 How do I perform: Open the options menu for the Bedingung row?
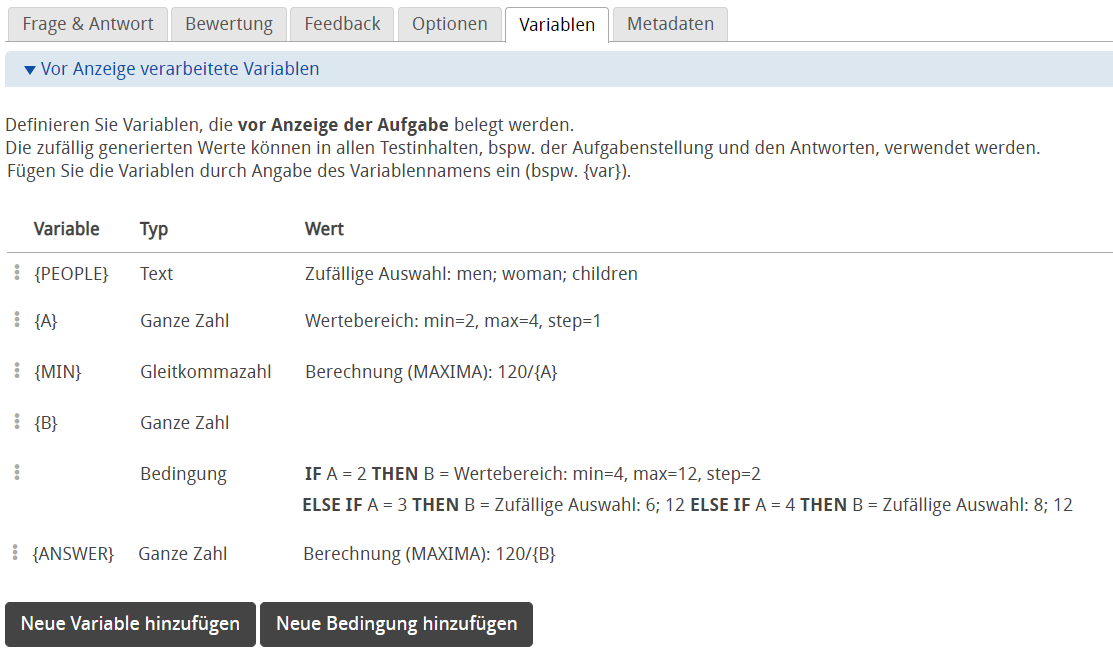[x=17, y=471]
